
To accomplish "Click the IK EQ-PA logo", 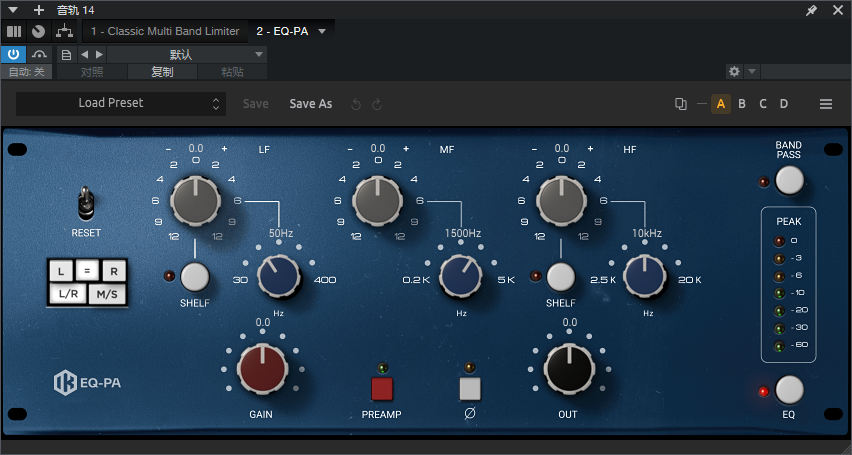I will tap(87, 383).
